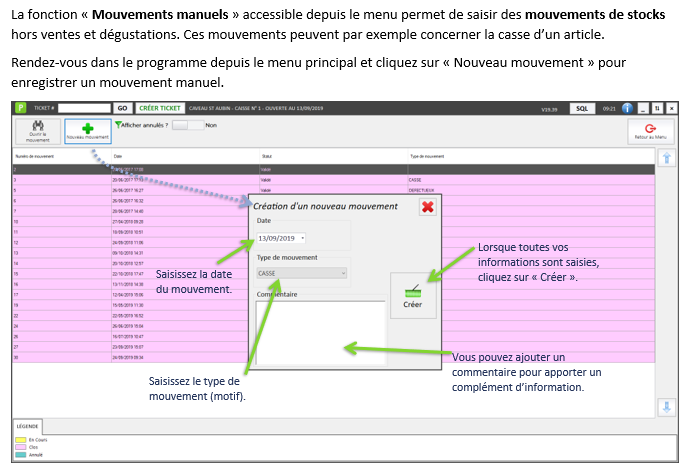
Task: Select the LÉGENDE tab
Action: [28, 426]
